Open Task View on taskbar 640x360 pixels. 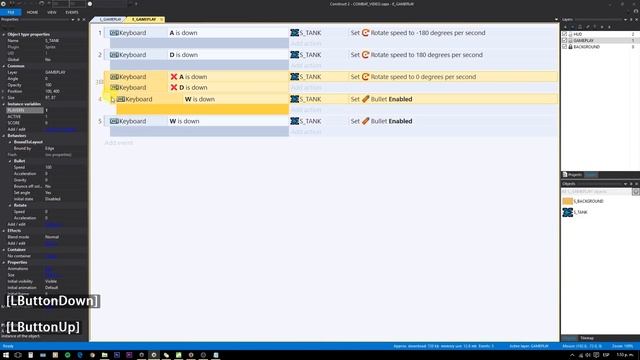point(18,355)
